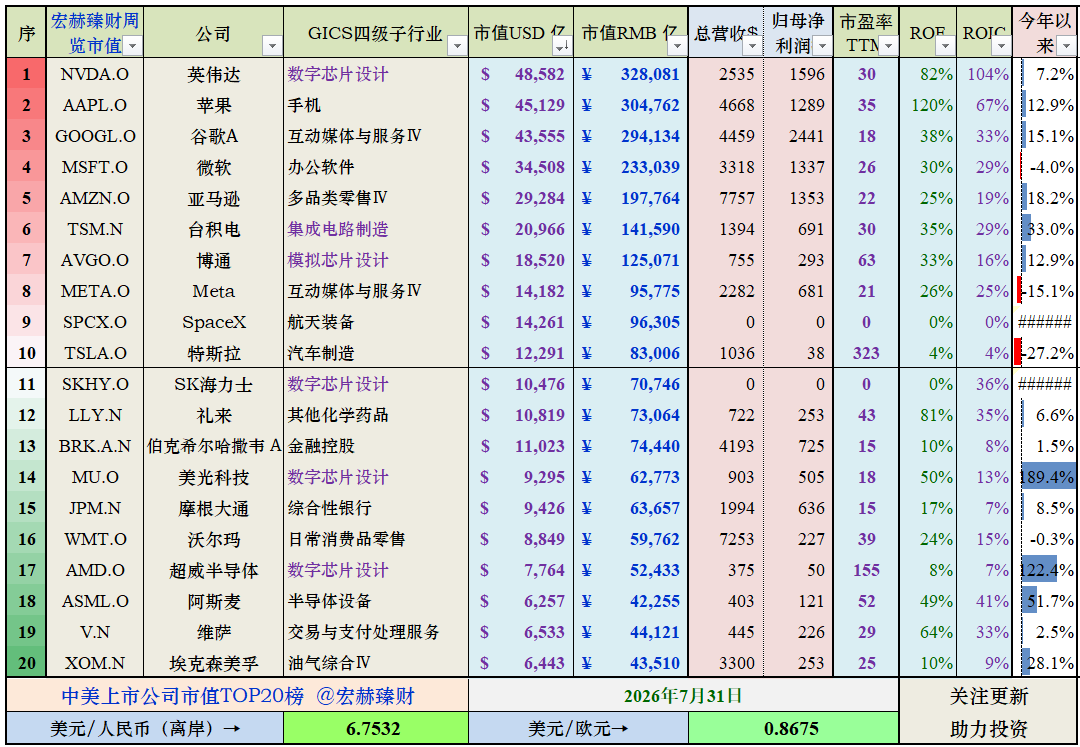This screenshot has width=1080, height=747.
Task: Open 市值RMB column filter dropdown
Action: (678, 46)
